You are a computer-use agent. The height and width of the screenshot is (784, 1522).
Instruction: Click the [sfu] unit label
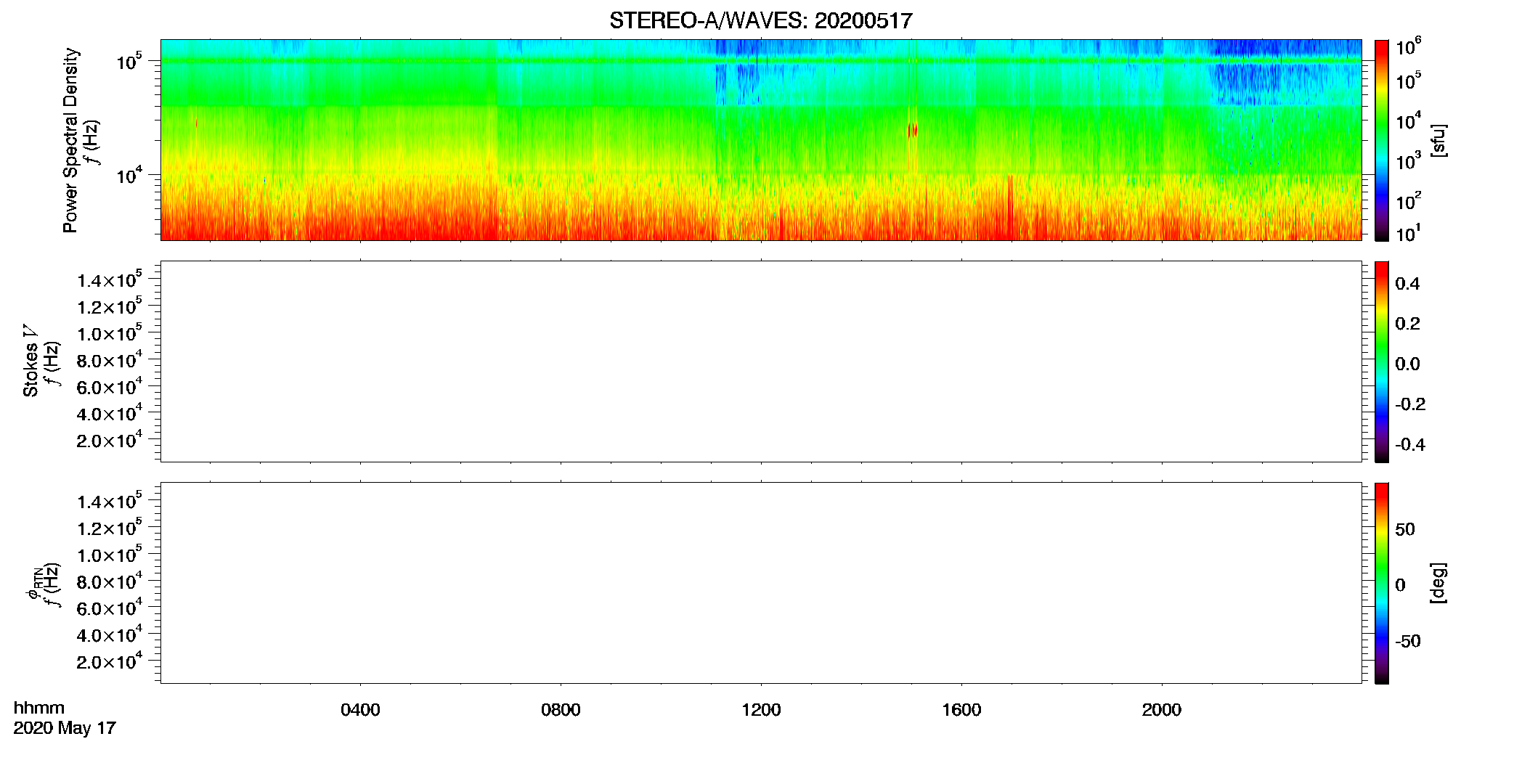(x=1438, y=140)
